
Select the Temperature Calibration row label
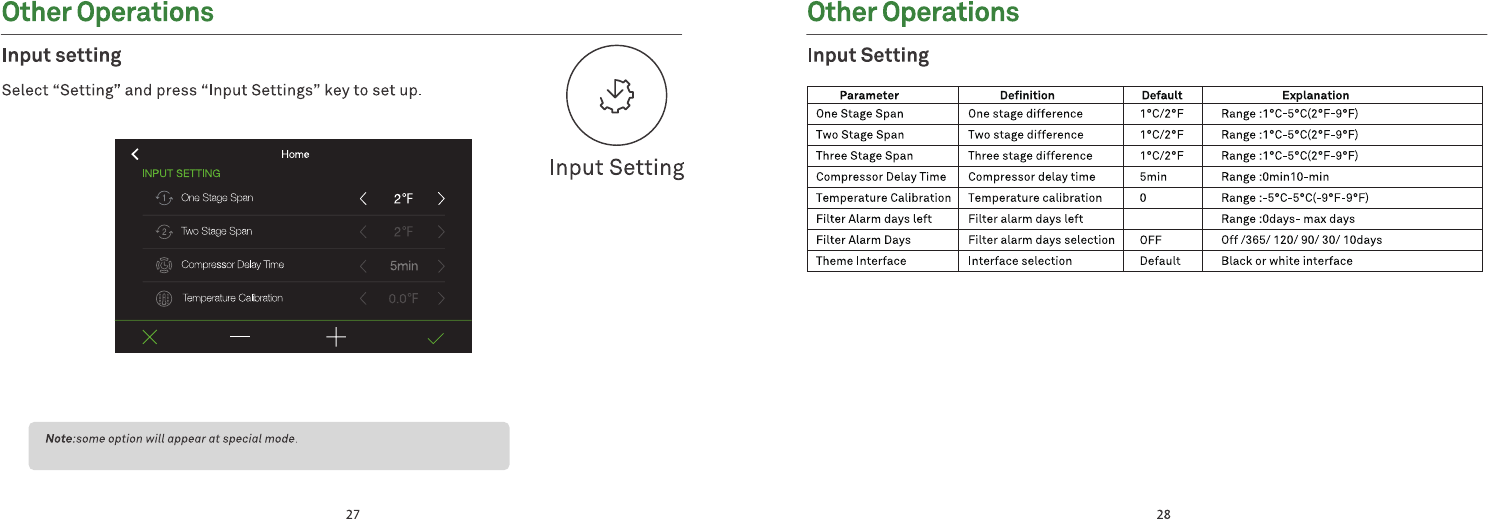pyautogui.click(x=232, y=298)
